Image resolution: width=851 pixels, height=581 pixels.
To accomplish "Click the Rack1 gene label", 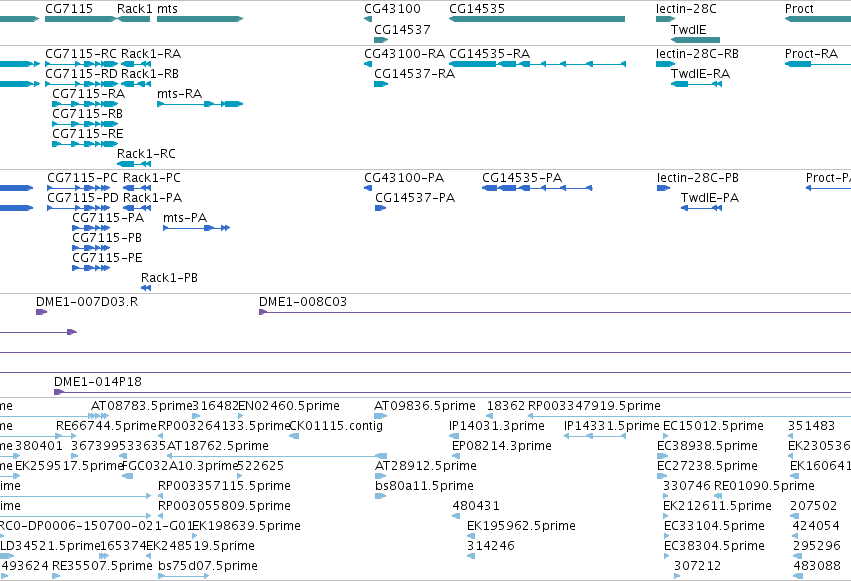I will pos(135,9).
